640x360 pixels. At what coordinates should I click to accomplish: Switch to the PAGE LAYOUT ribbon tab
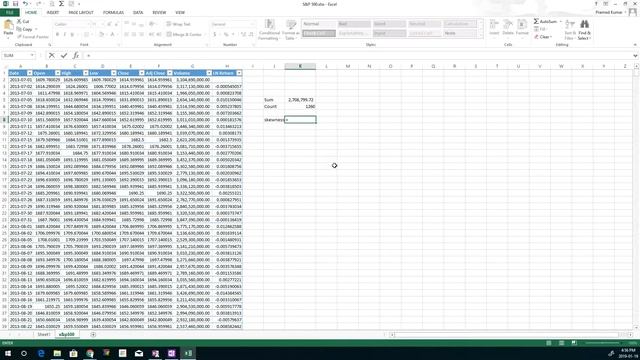pyautogui.click(x=81, y=13)
